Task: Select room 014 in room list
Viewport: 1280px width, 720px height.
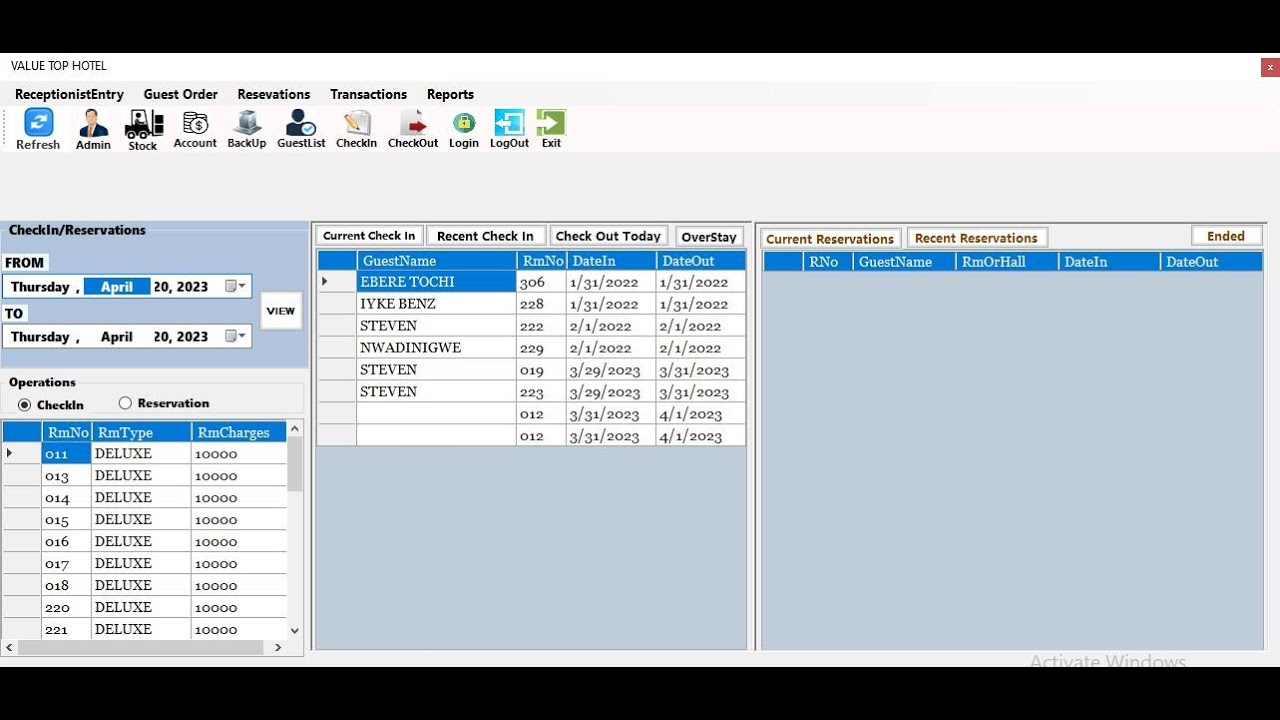Action: point(145,498)
